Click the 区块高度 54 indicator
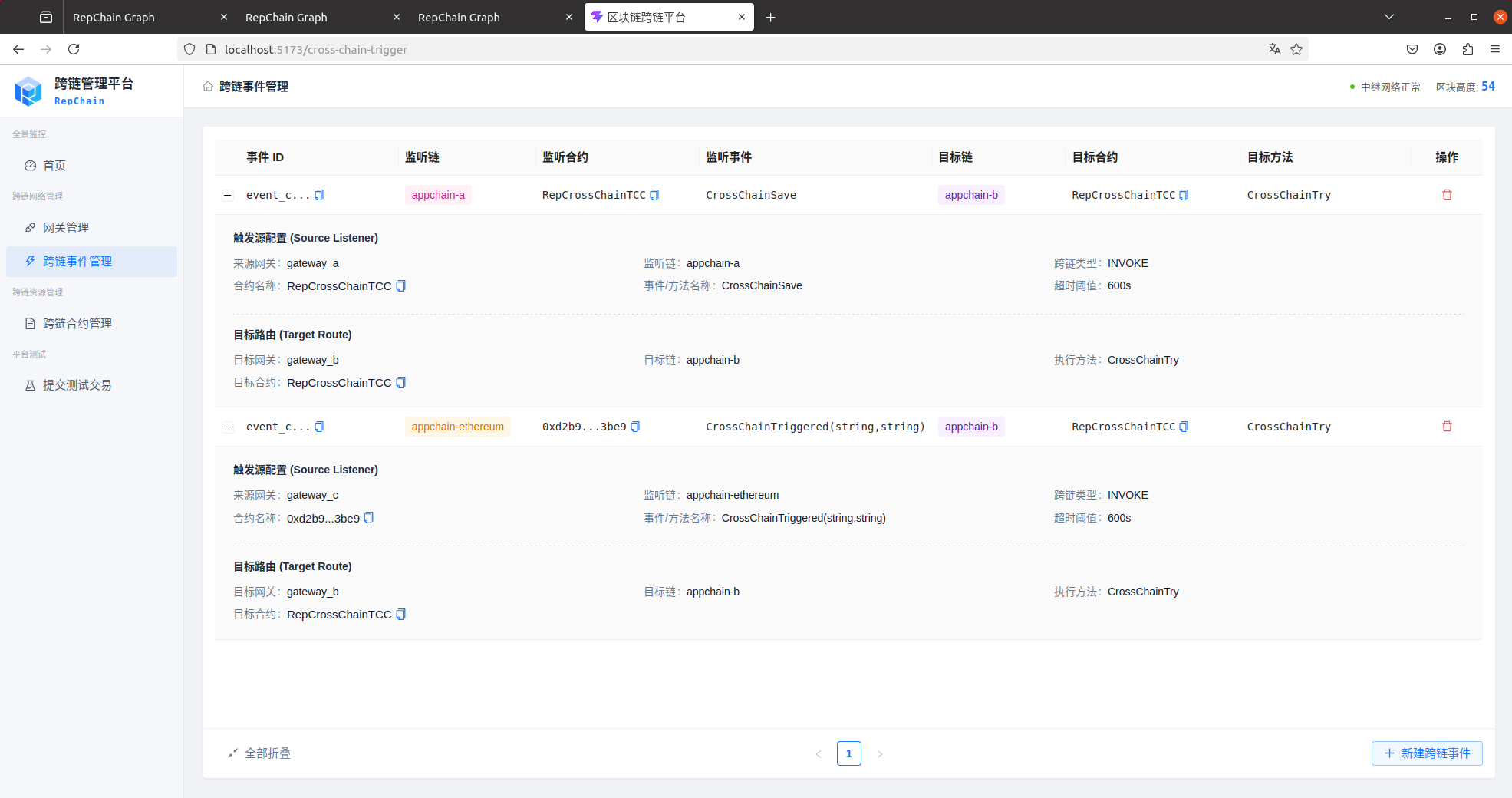Viewport: 1512px width, 798px height. pyautogui.click(x=1465, y=87)
